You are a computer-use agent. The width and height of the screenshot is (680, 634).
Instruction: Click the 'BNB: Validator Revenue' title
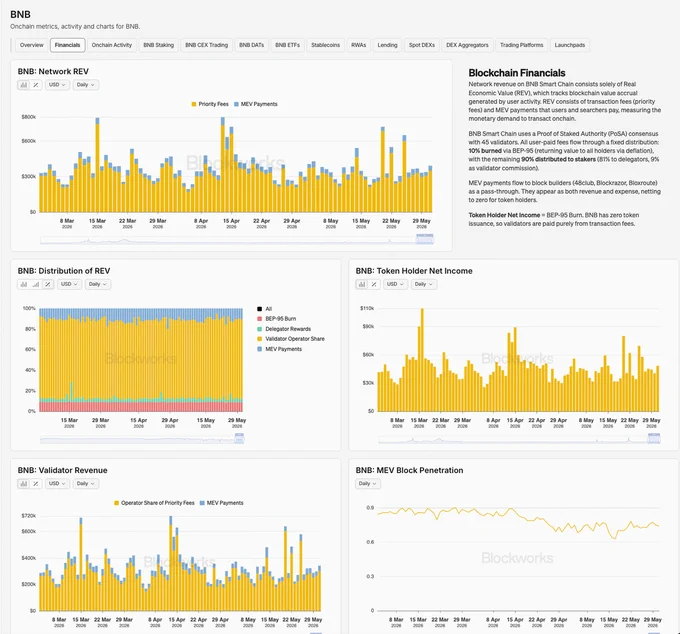[x=62, y=471]
